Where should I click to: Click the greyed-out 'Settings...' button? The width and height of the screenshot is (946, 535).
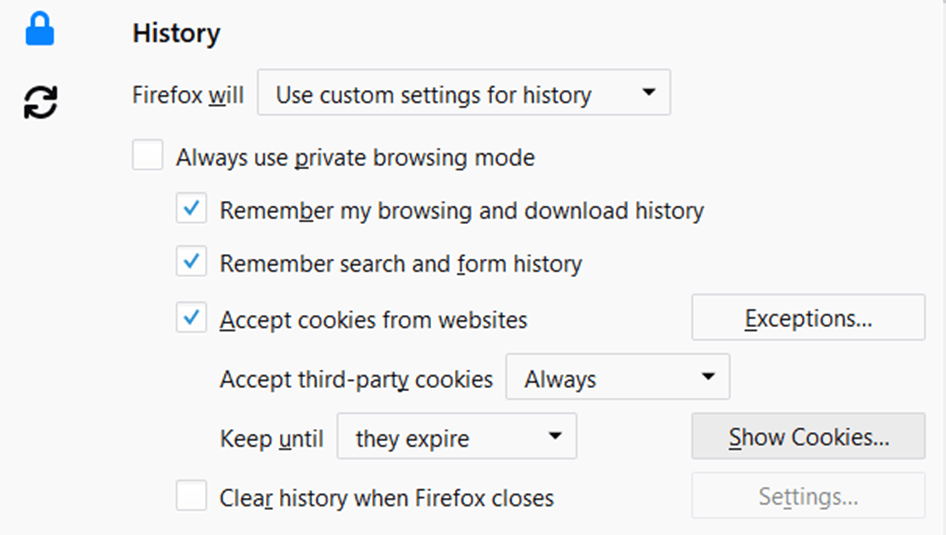pyautogui.click(x=808, y=496)
